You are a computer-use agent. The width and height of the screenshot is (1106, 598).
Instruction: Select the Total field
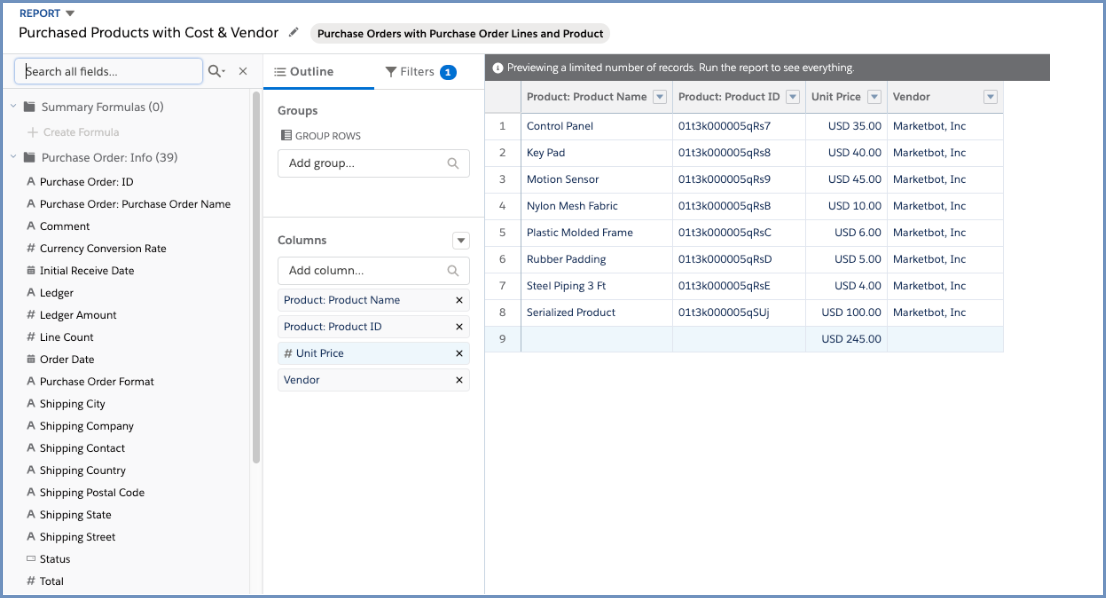pos(51,581)
